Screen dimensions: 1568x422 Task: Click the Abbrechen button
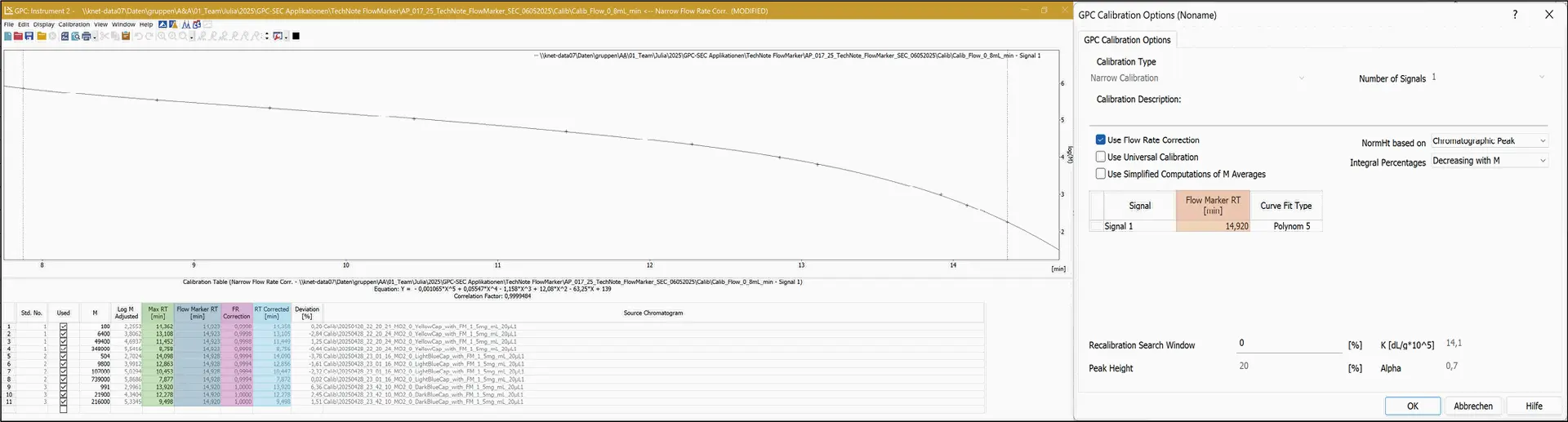(1473, 406)
